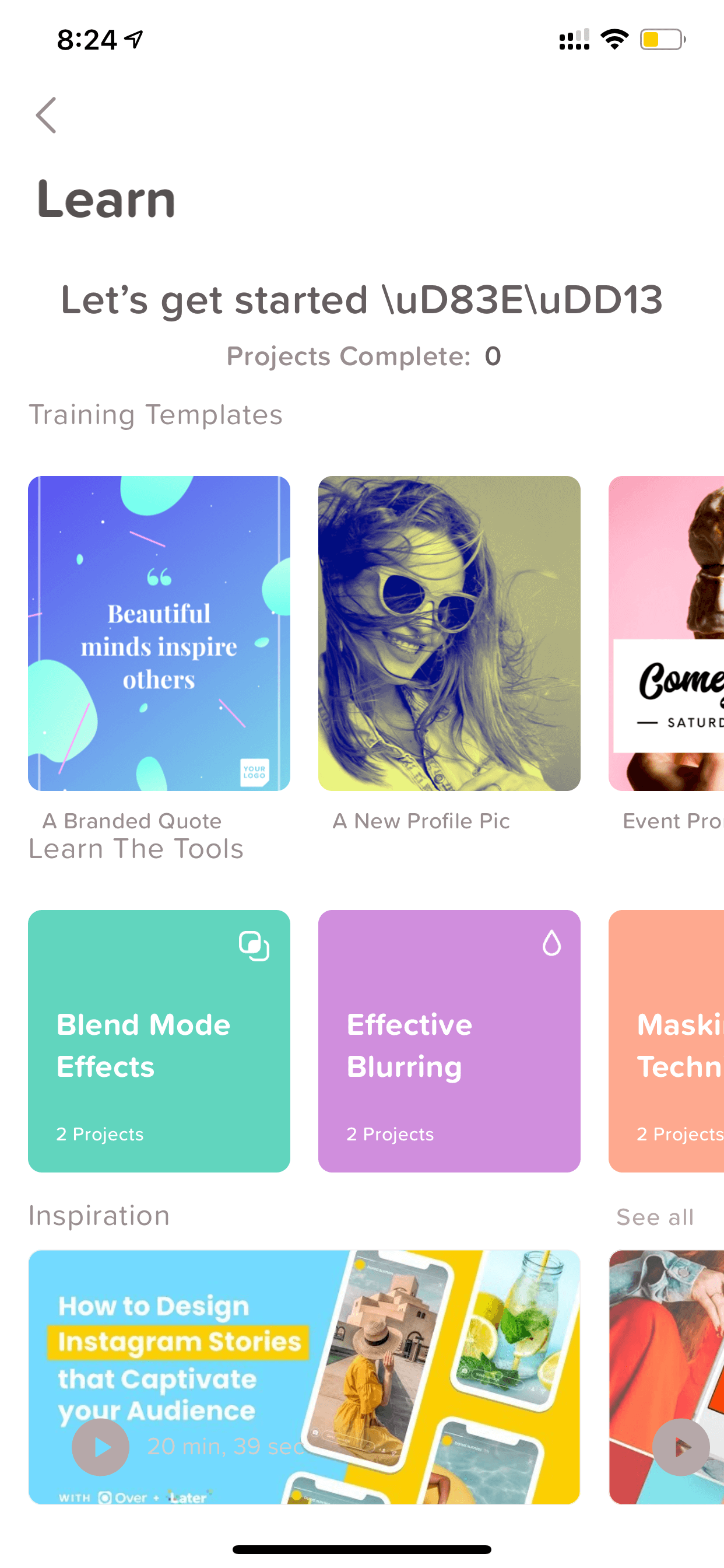Tap the home indicator bar

(x=362, y=1549)
